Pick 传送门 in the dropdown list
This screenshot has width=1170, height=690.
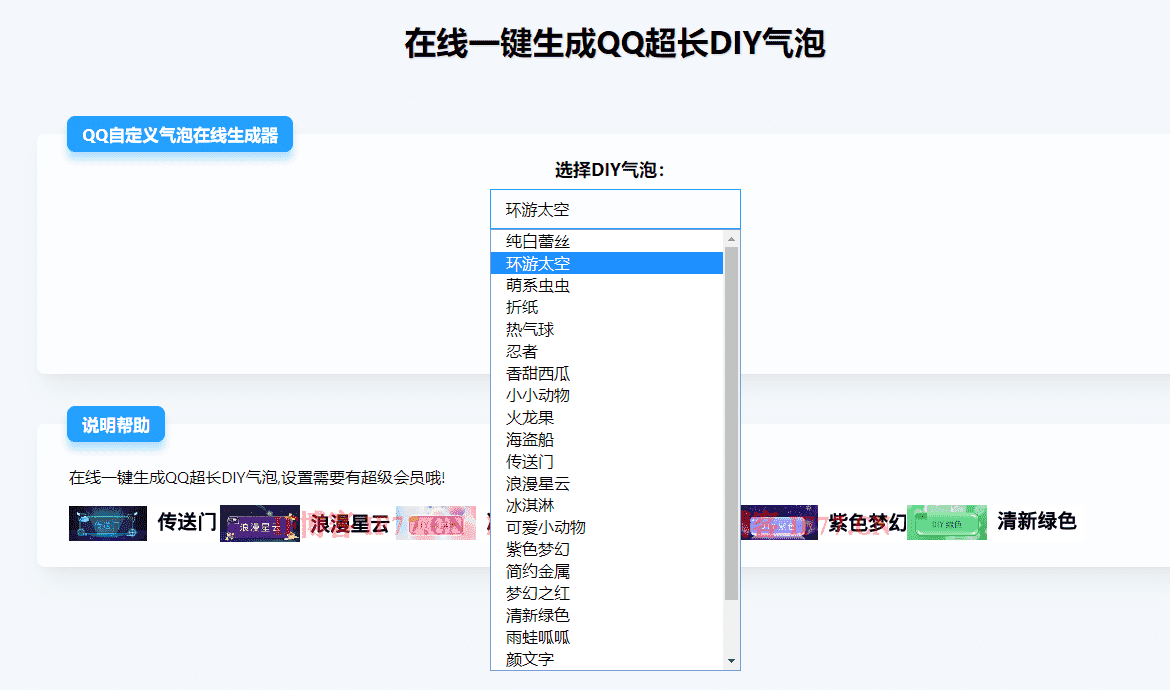tap(607, 461)
